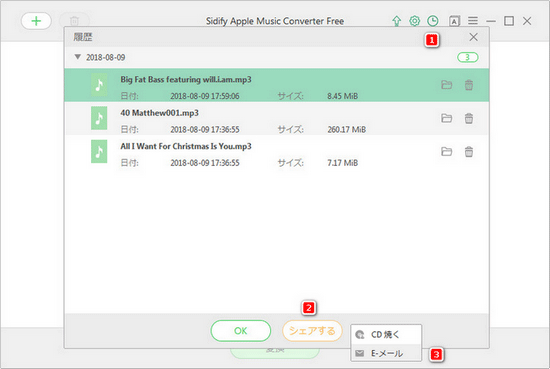Open the conversion history clock icon
Viewport: 550px width, 369px height.
pos(433,21)
